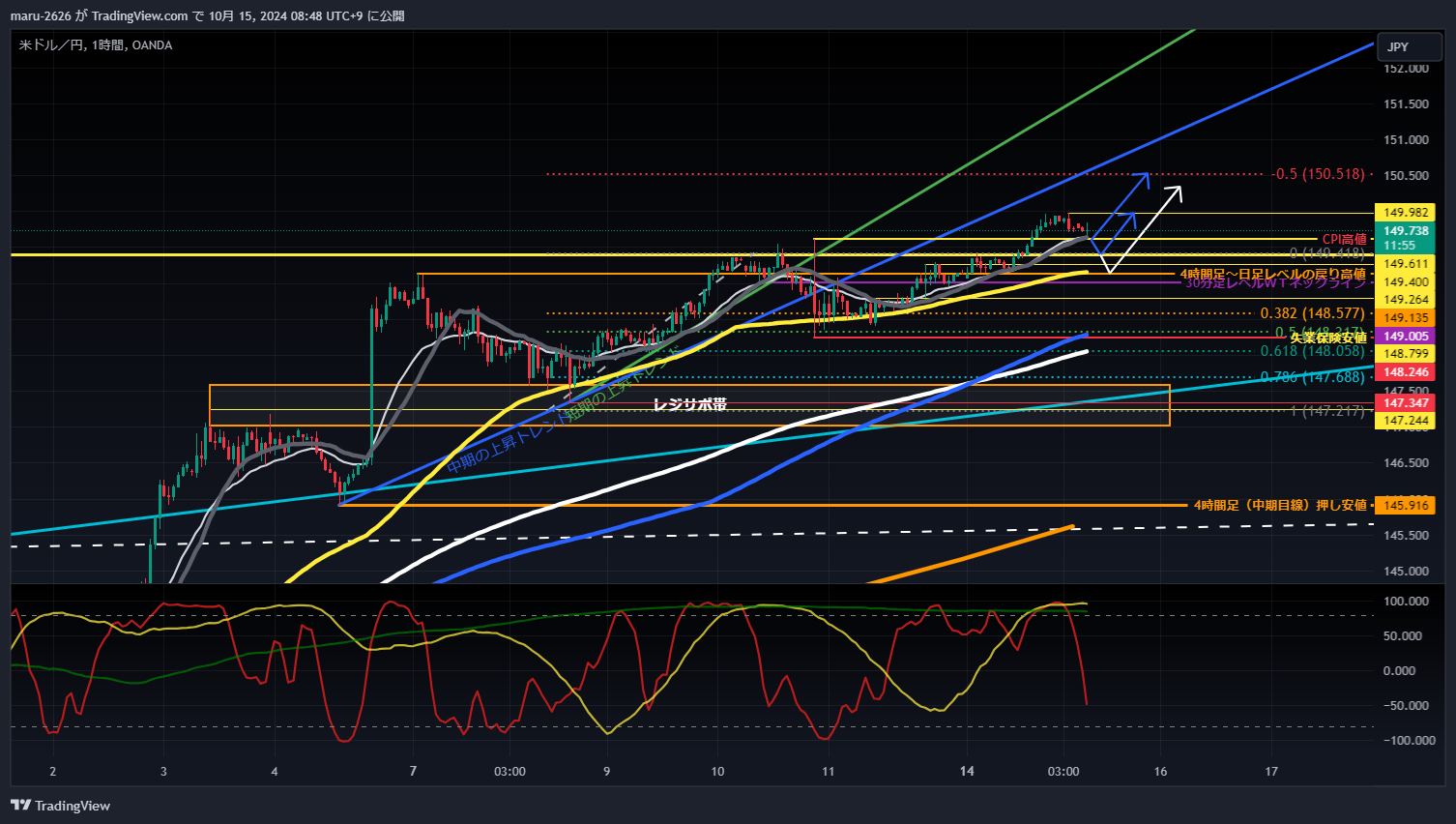Click the red 148.246 price label
Image resolution: width=1456 pixels, height=824 pixels.
coord(1405,372)
